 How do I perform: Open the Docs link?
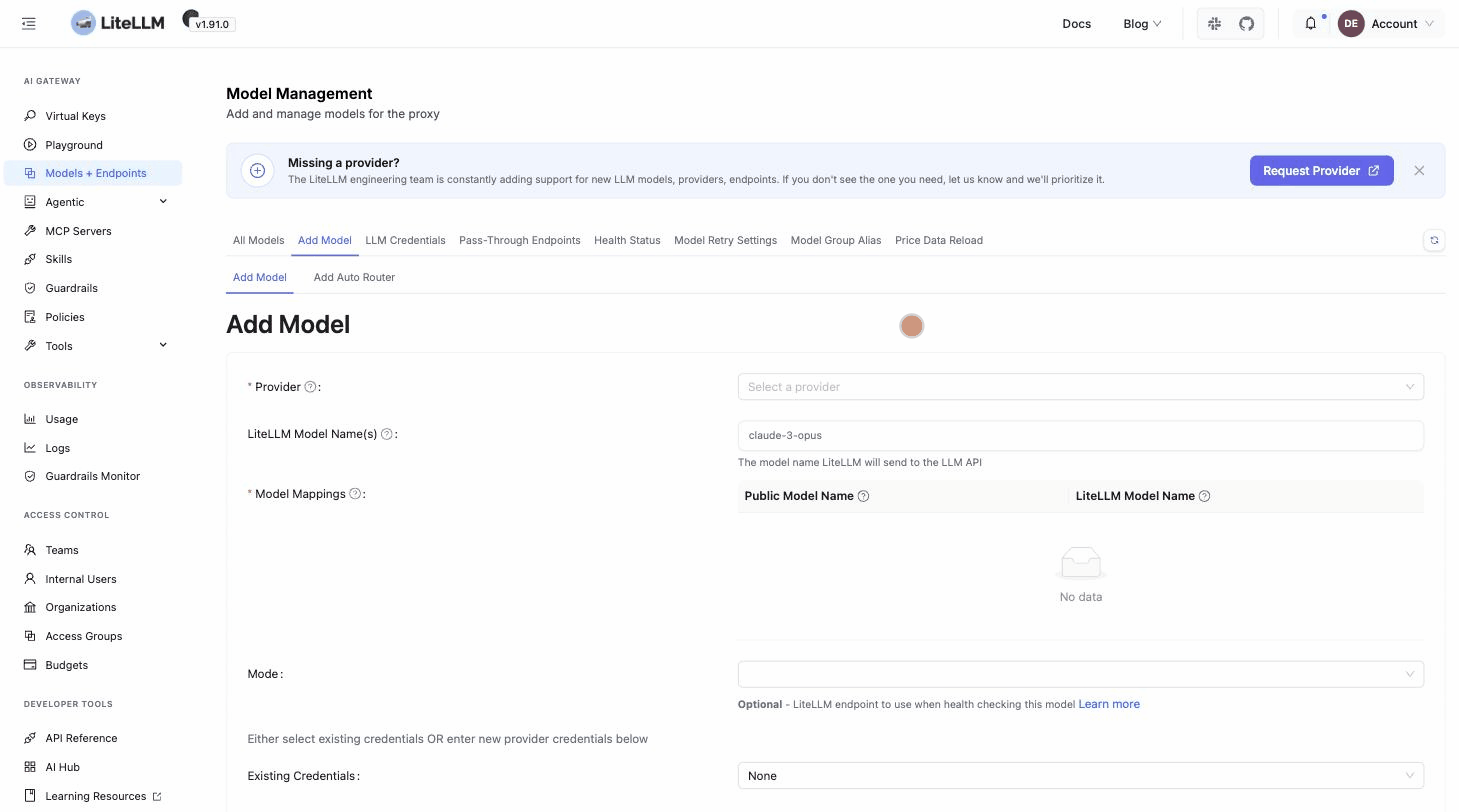[1077, 23]
